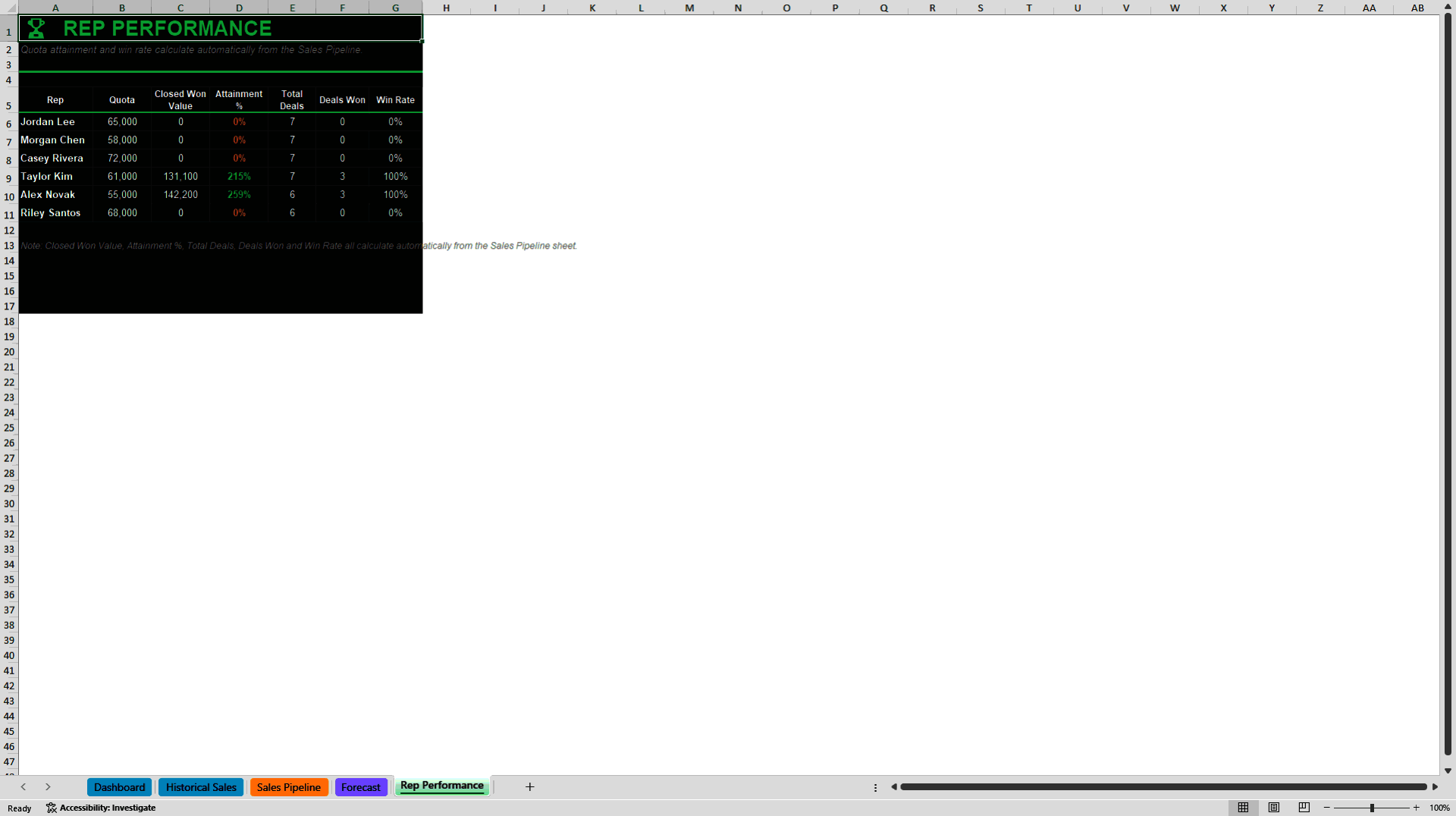Select Alex Novak's 142,200 closed value
The width and height of the screenshot is (1456, 816).
pyautogui.click(x=180, y=194)
